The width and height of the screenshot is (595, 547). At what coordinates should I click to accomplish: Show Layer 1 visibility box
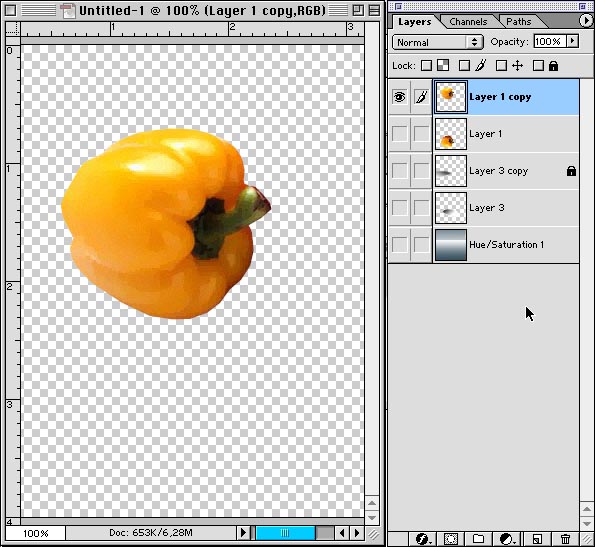399,134
